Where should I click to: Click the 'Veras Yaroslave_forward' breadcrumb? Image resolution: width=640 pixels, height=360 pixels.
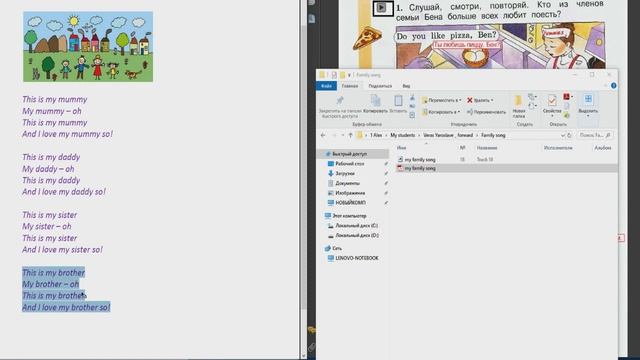click(x=448, y=135)
